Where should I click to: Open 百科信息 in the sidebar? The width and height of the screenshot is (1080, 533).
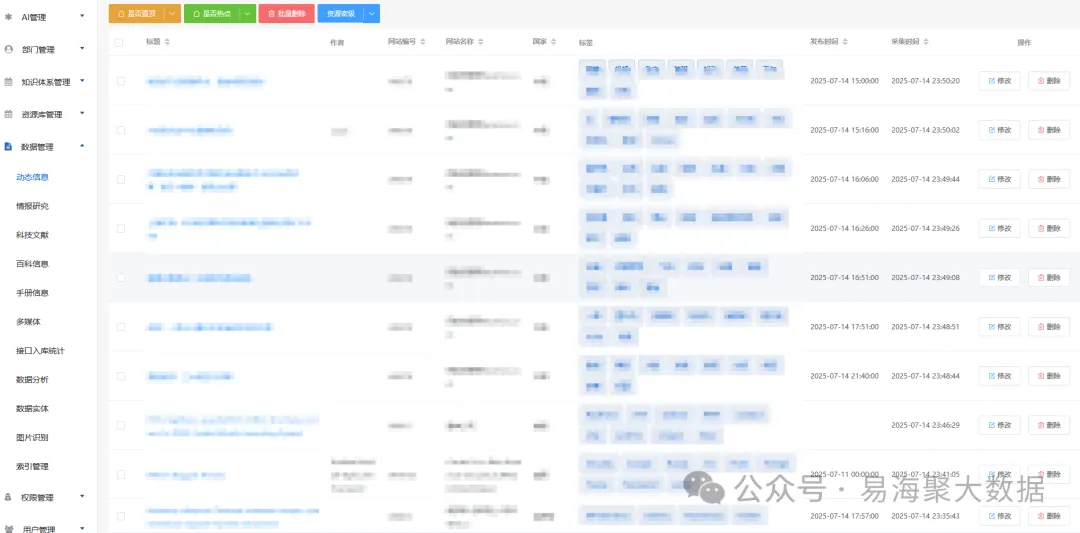point(32,264)
